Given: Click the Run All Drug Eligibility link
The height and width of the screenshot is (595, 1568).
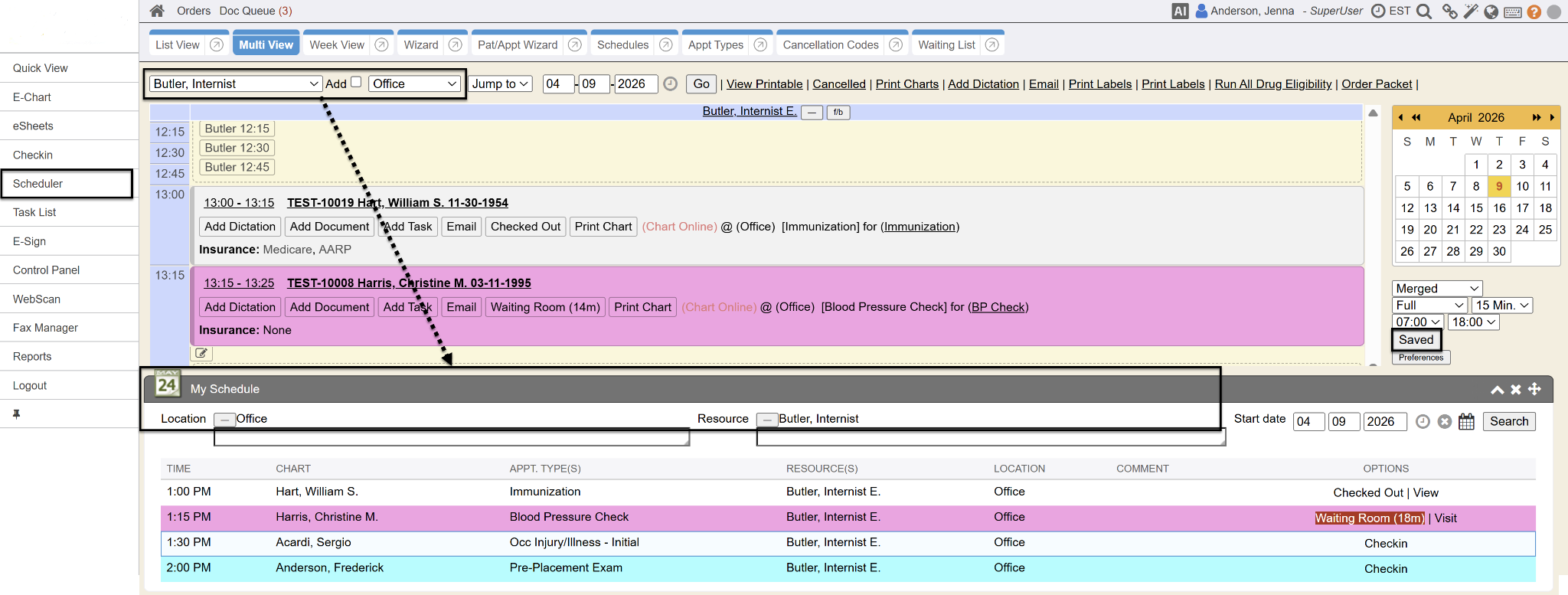Looking at the screenshot, I should coord(1272,84).
